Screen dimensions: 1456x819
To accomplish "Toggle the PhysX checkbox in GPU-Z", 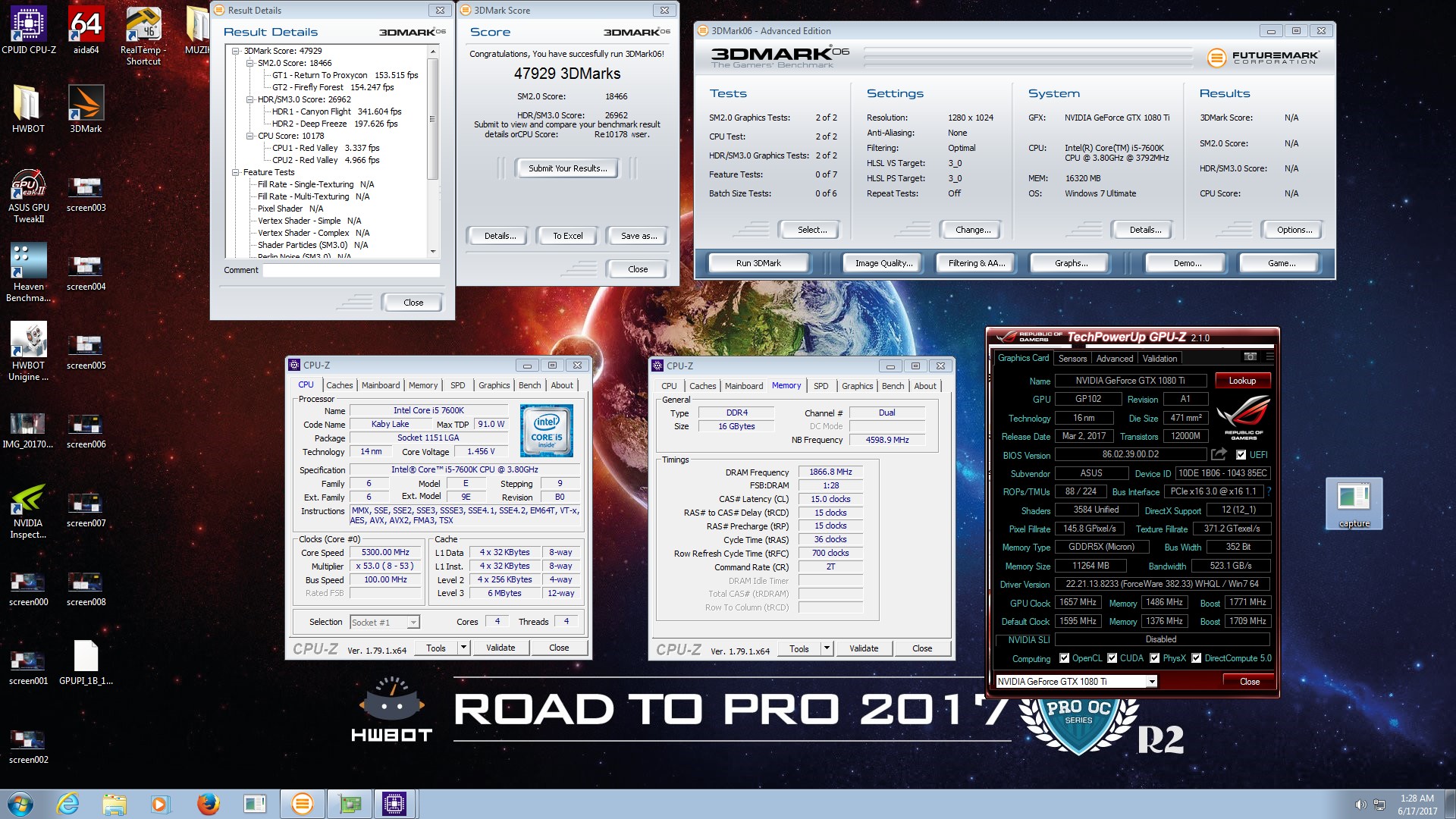I will 1154,658.
